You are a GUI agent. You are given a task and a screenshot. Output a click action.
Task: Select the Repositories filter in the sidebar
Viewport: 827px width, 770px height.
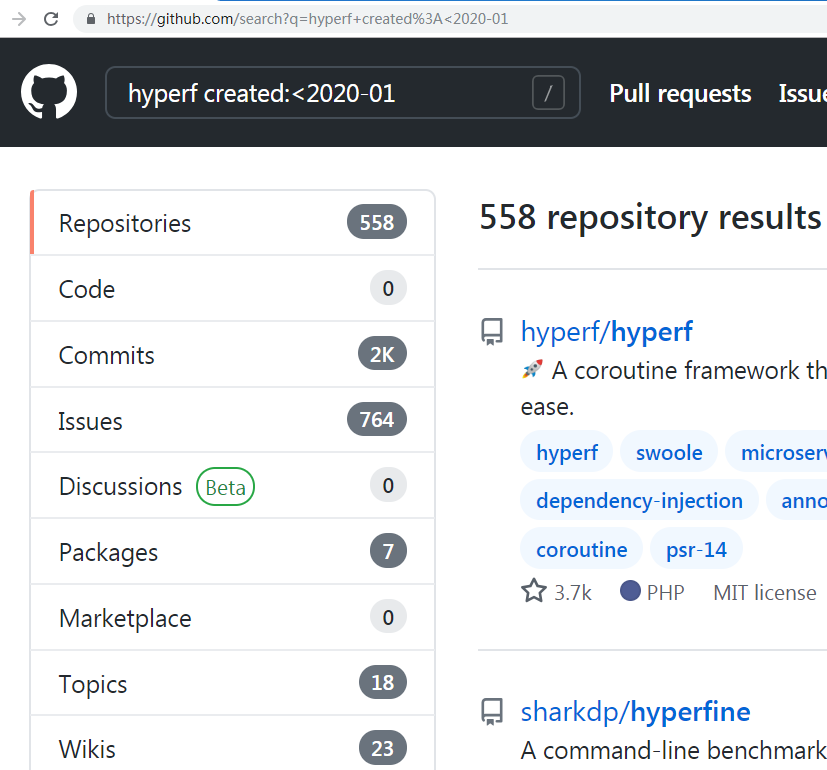233,223
